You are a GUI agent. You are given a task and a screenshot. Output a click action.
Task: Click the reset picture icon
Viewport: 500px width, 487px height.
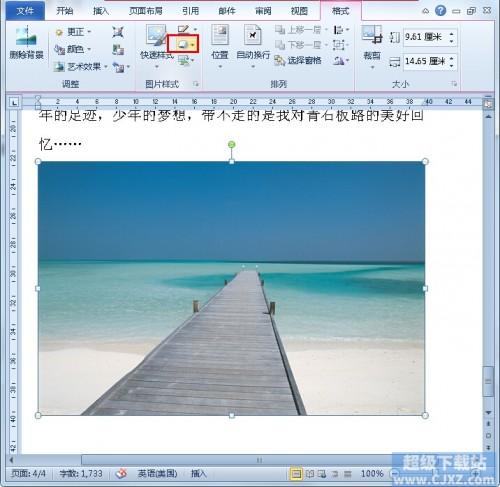[x=119, y=67]
